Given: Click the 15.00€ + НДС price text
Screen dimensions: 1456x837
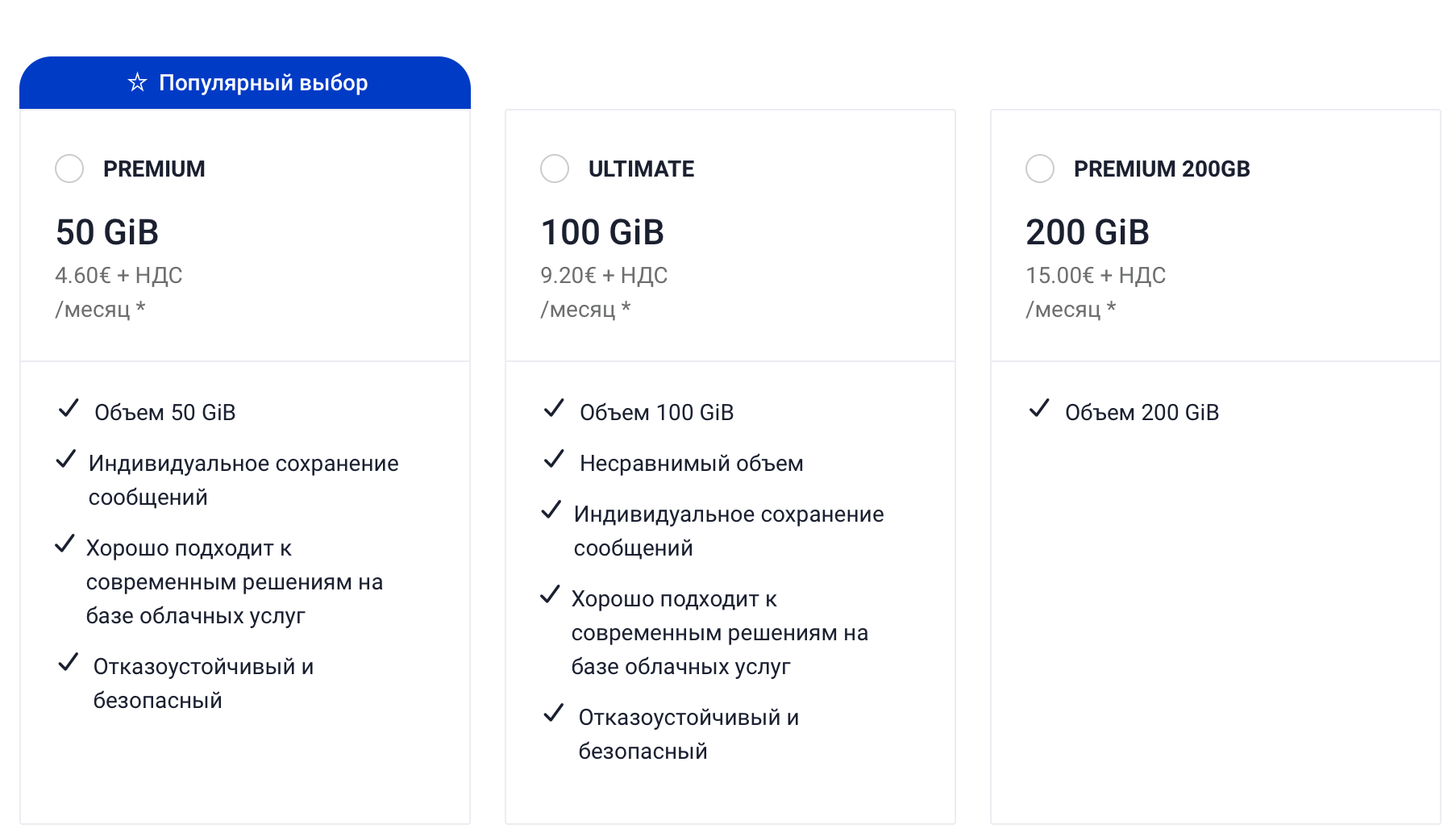Looking at the screenshot, I should pos(1095,275).
